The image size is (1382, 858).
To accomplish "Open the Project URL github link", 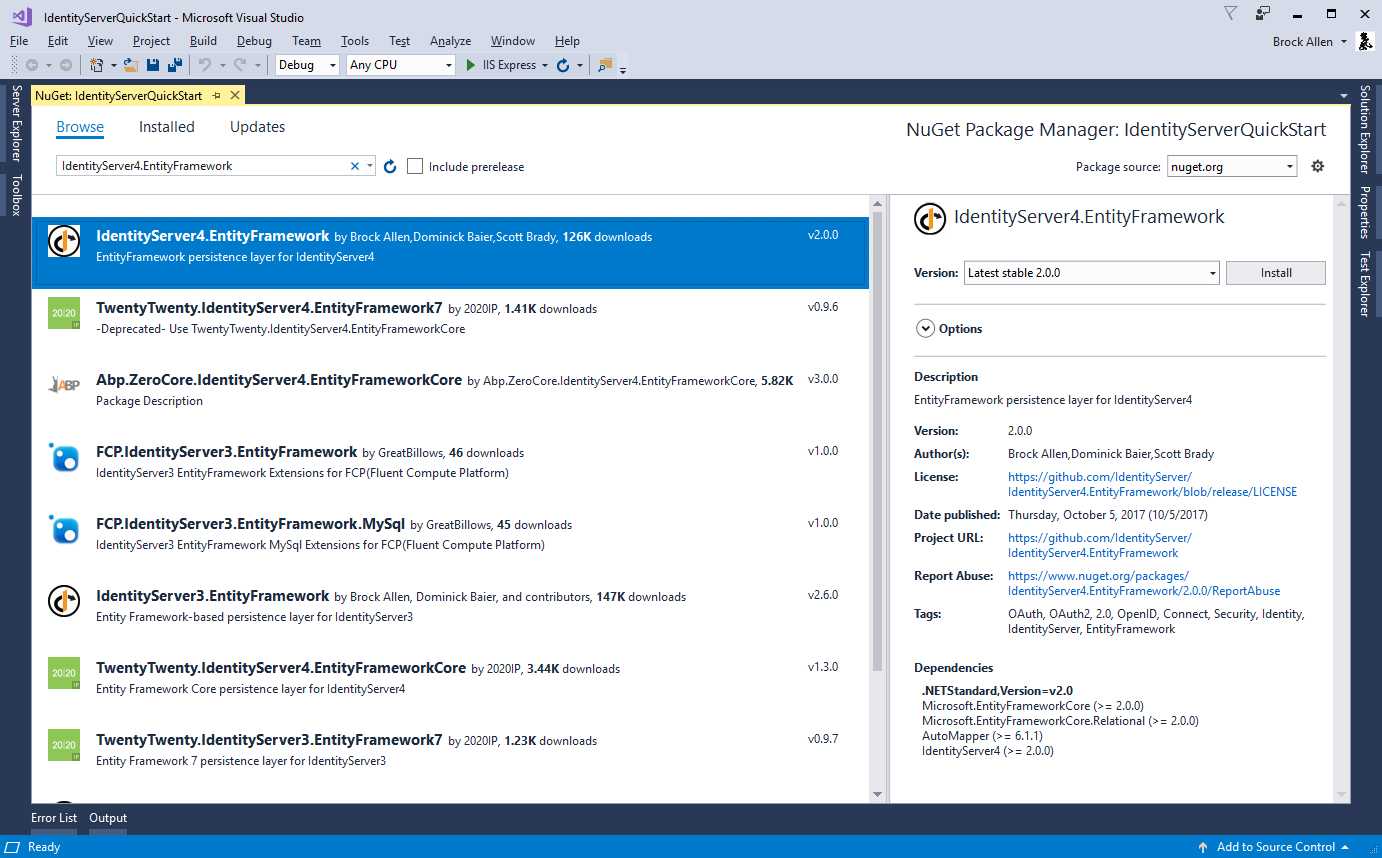I will click(x=1100, y=545).
